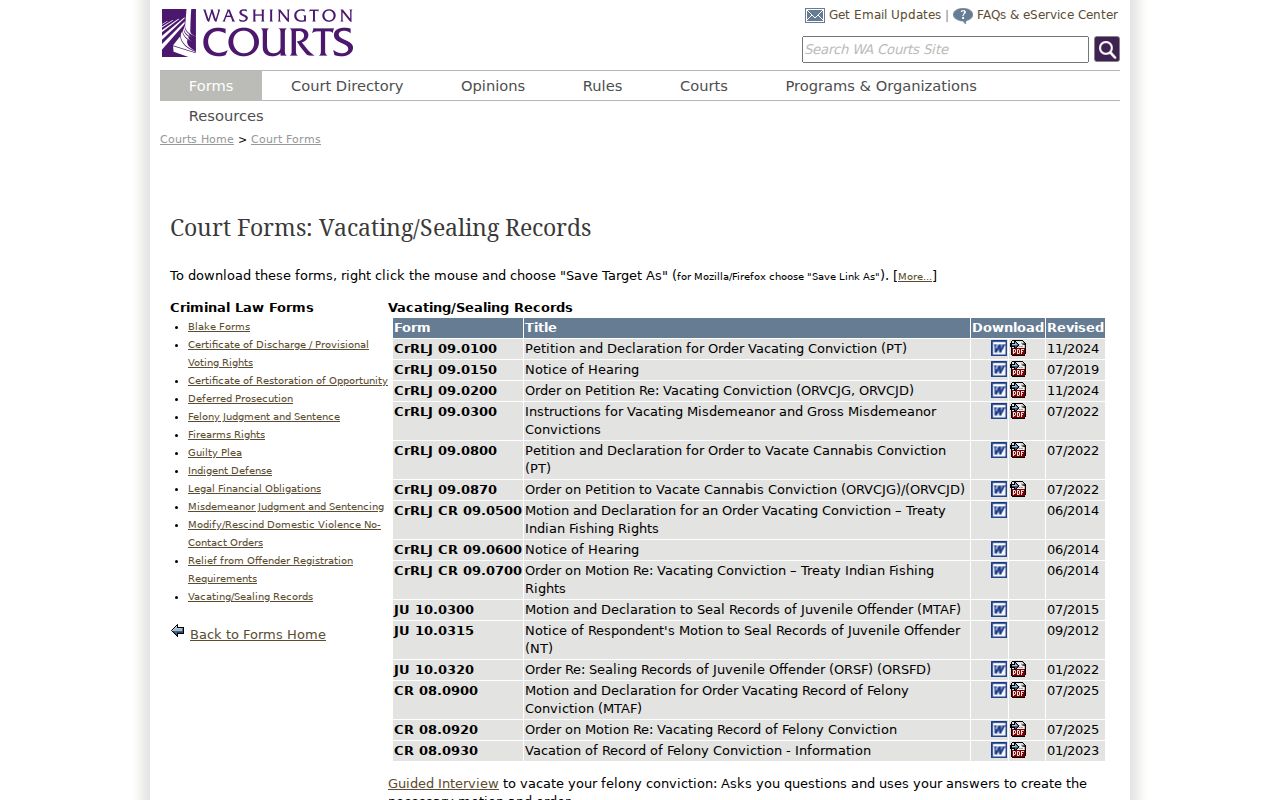1280x800 pixels.
Task: Open Certificate of Discharge / Provisional Voting Rights
Action: pos(278,354)
